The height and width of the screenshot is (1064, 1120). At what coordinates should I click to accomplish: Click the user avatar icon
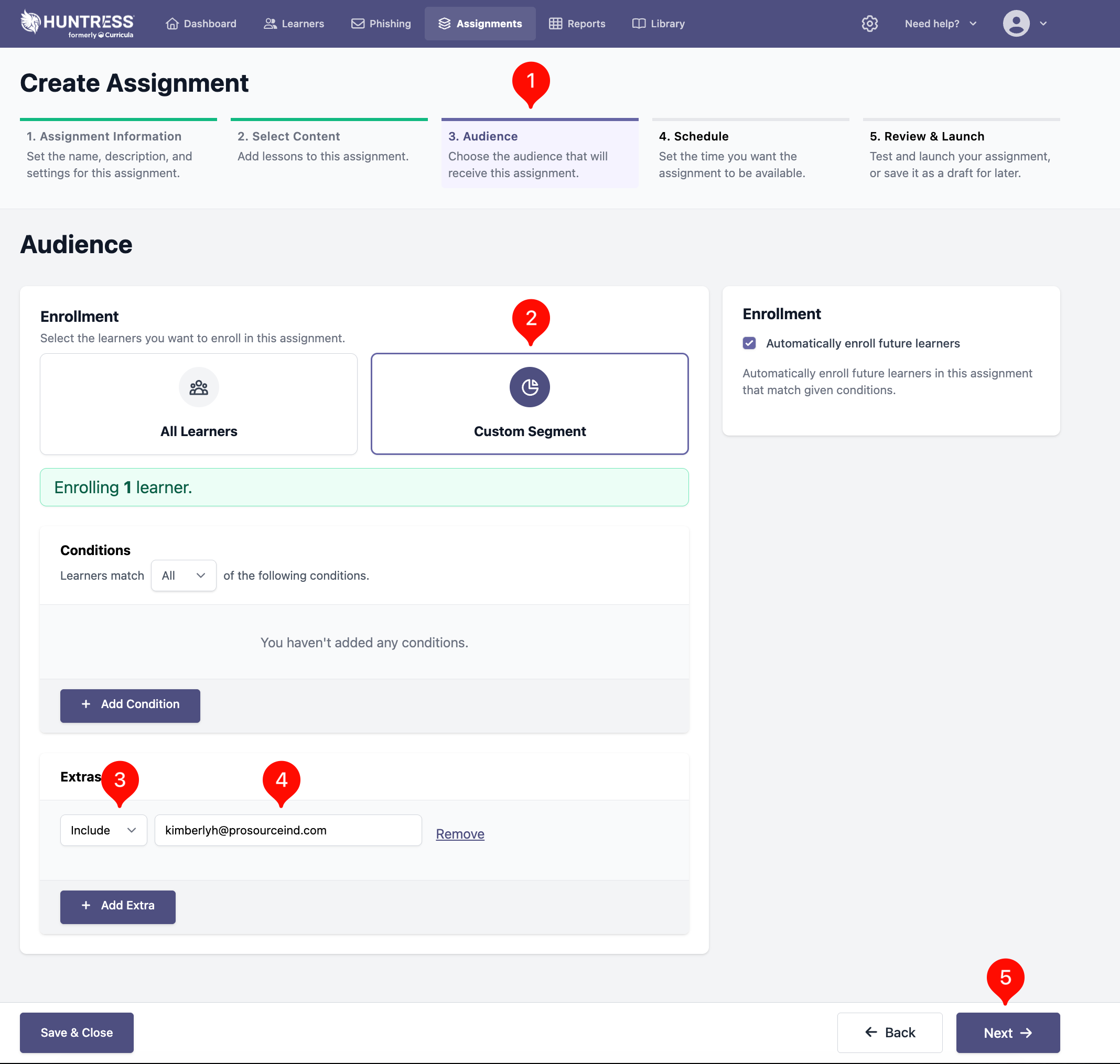pyautogui.click(x=1016, y=24)
